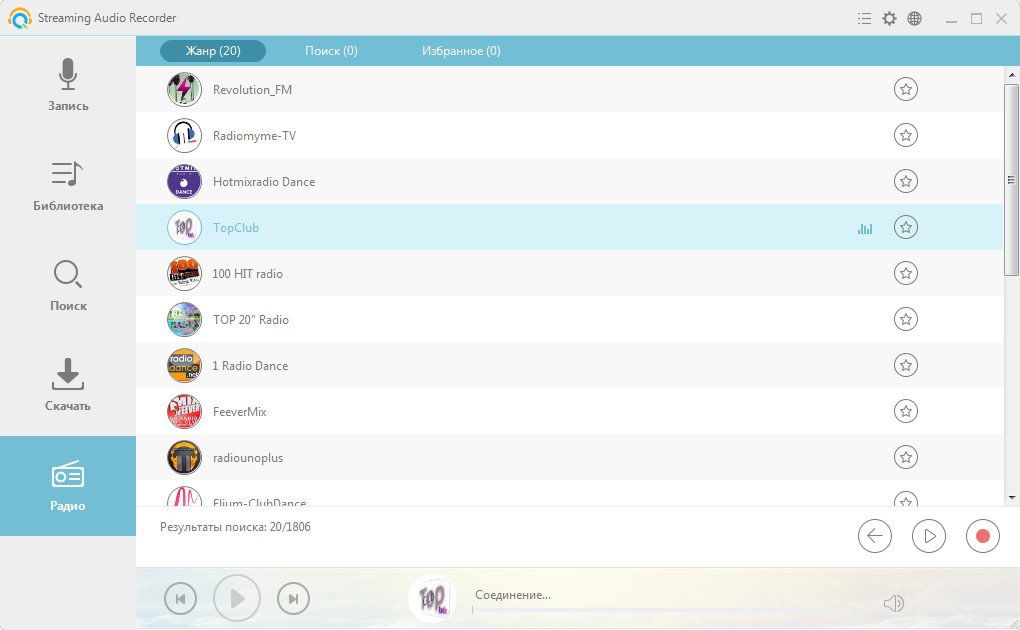Image resolution: width=1020 pixels, height=630 pixels.
Task: Switch to the Поиск (0) tab
Action: tap(331, 51)
